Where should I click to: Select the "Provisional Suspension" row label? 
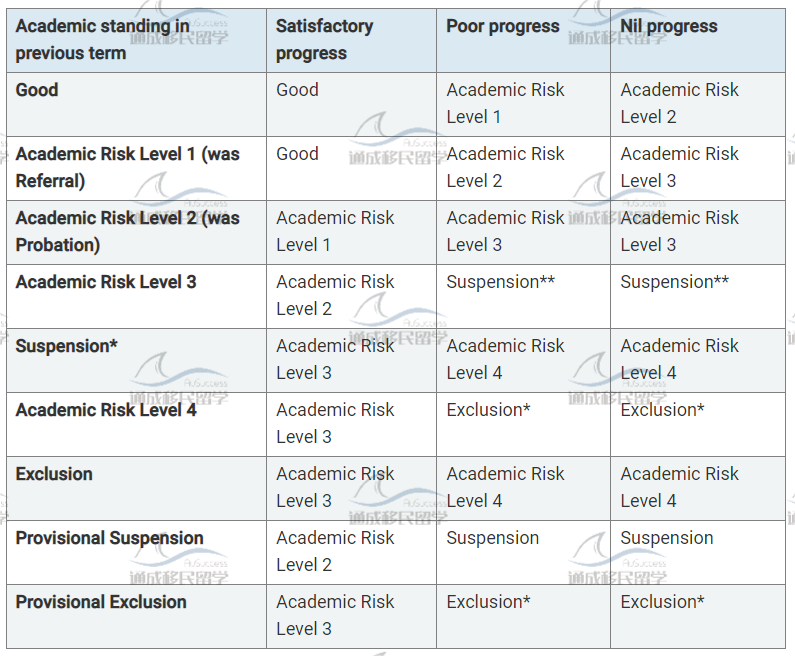110,538
